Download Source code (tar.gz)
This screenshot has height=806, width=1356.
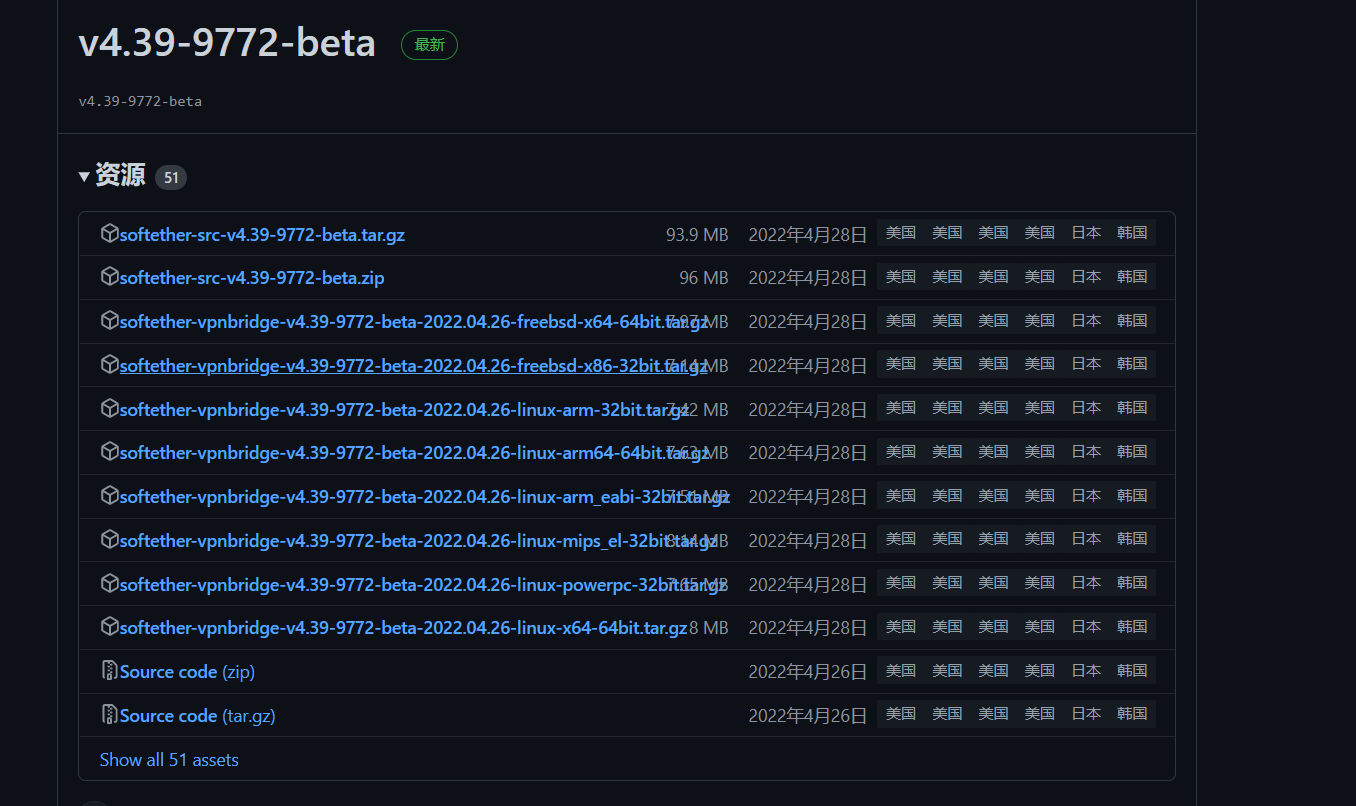point(197,716)
